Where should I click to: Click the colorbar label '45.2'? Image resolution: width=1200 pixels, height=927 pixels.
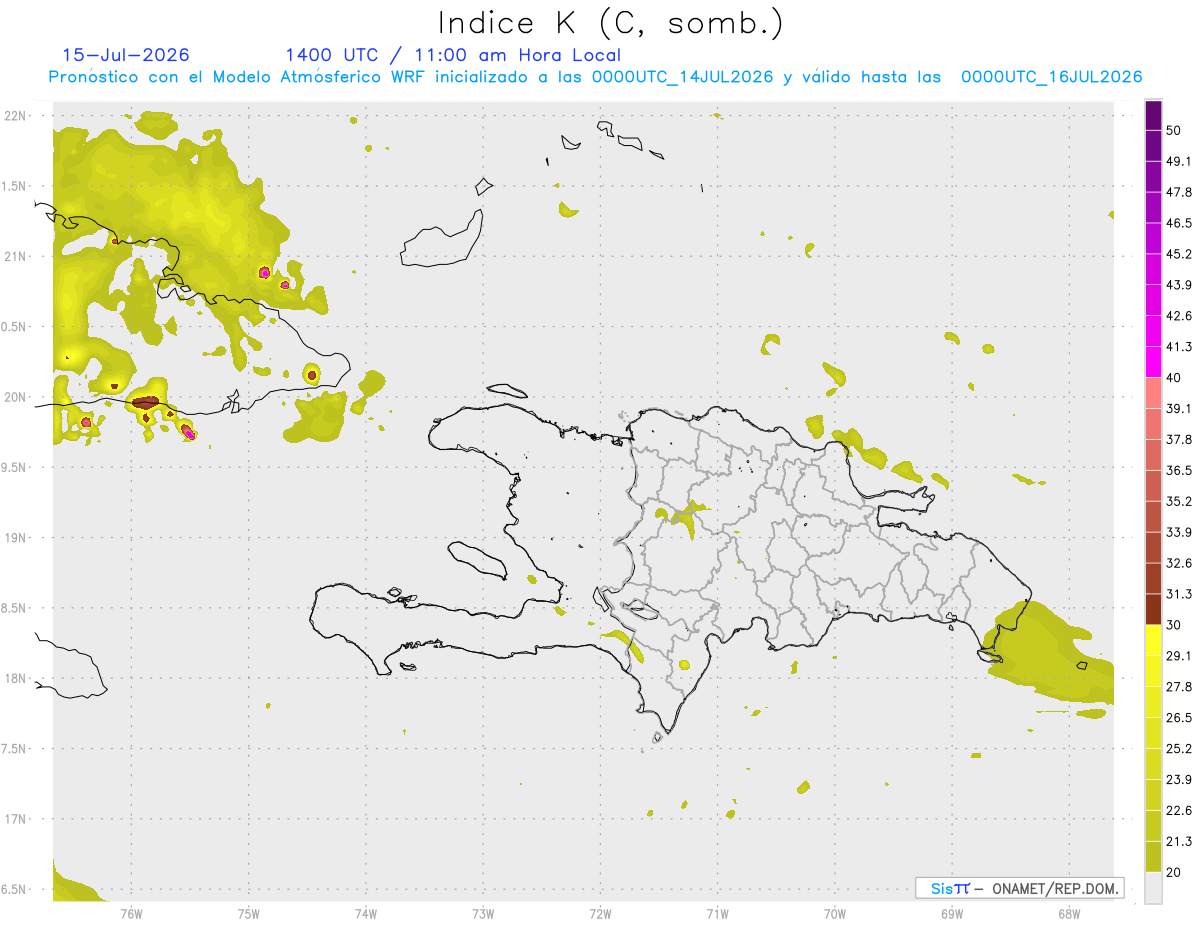1179,254
